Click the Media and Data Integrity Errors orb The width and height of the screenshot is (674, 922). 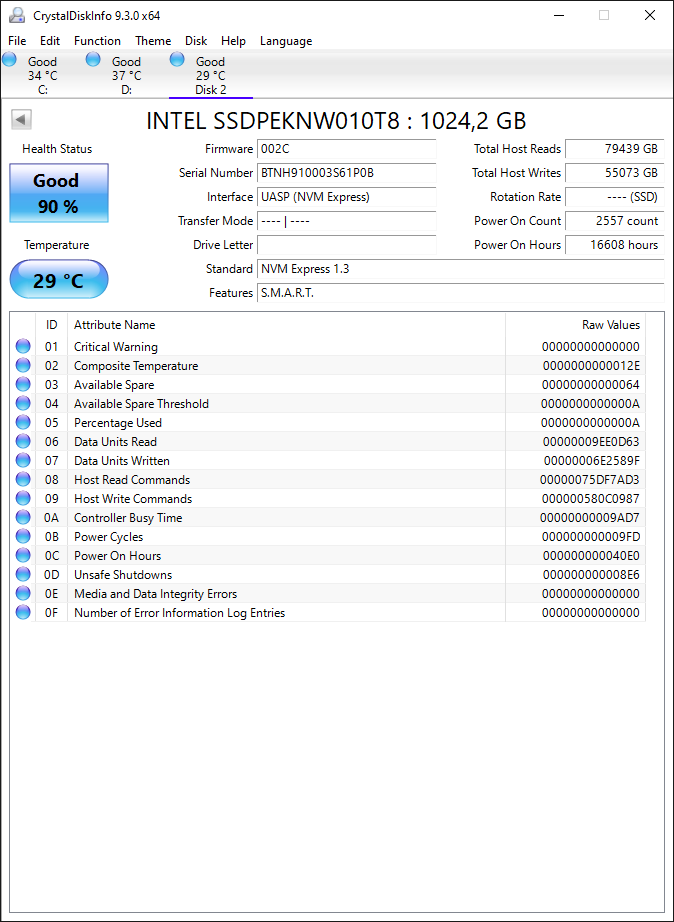tap(23, 593)
